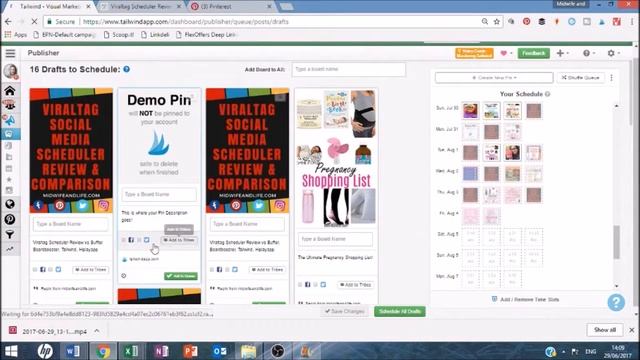Screen dimensions: 640x360
Task: Open Word from the Windows taskbar
Action: pos(73,351)
